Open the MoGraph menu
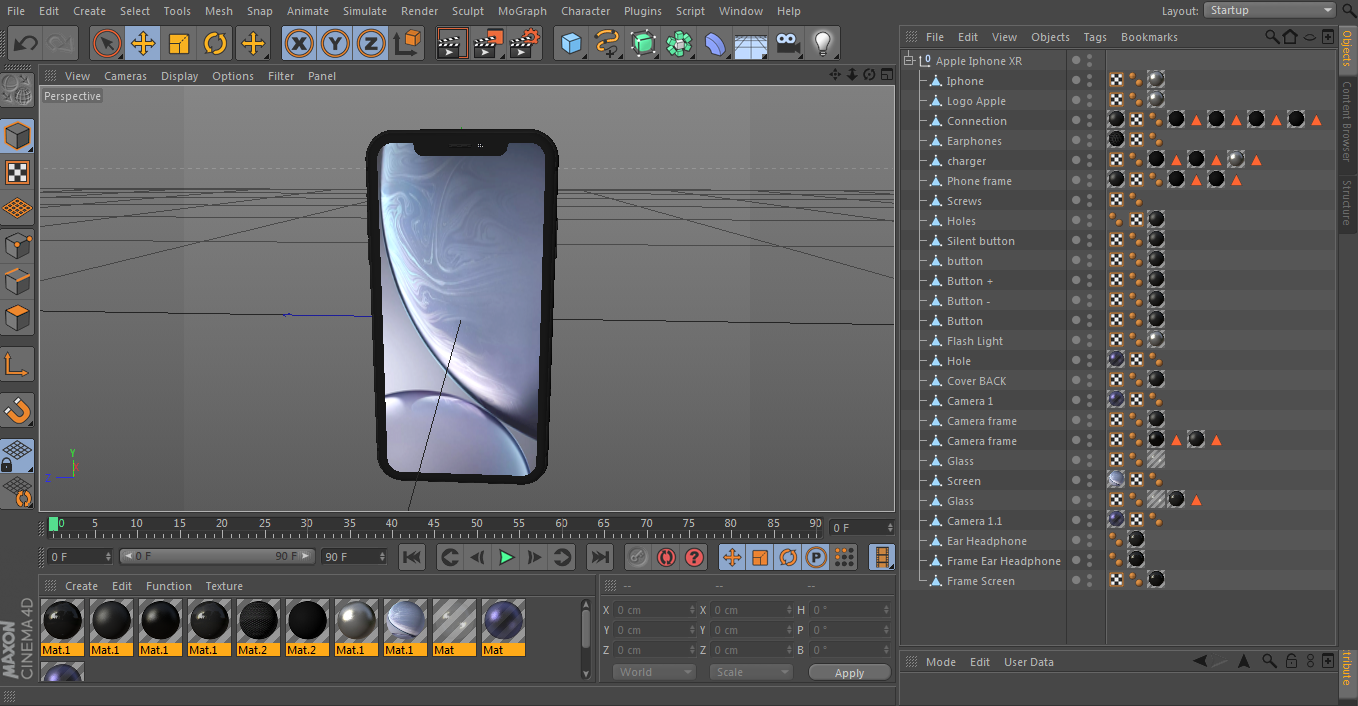The image size is (1358, 706). click(x=522, y=11)
